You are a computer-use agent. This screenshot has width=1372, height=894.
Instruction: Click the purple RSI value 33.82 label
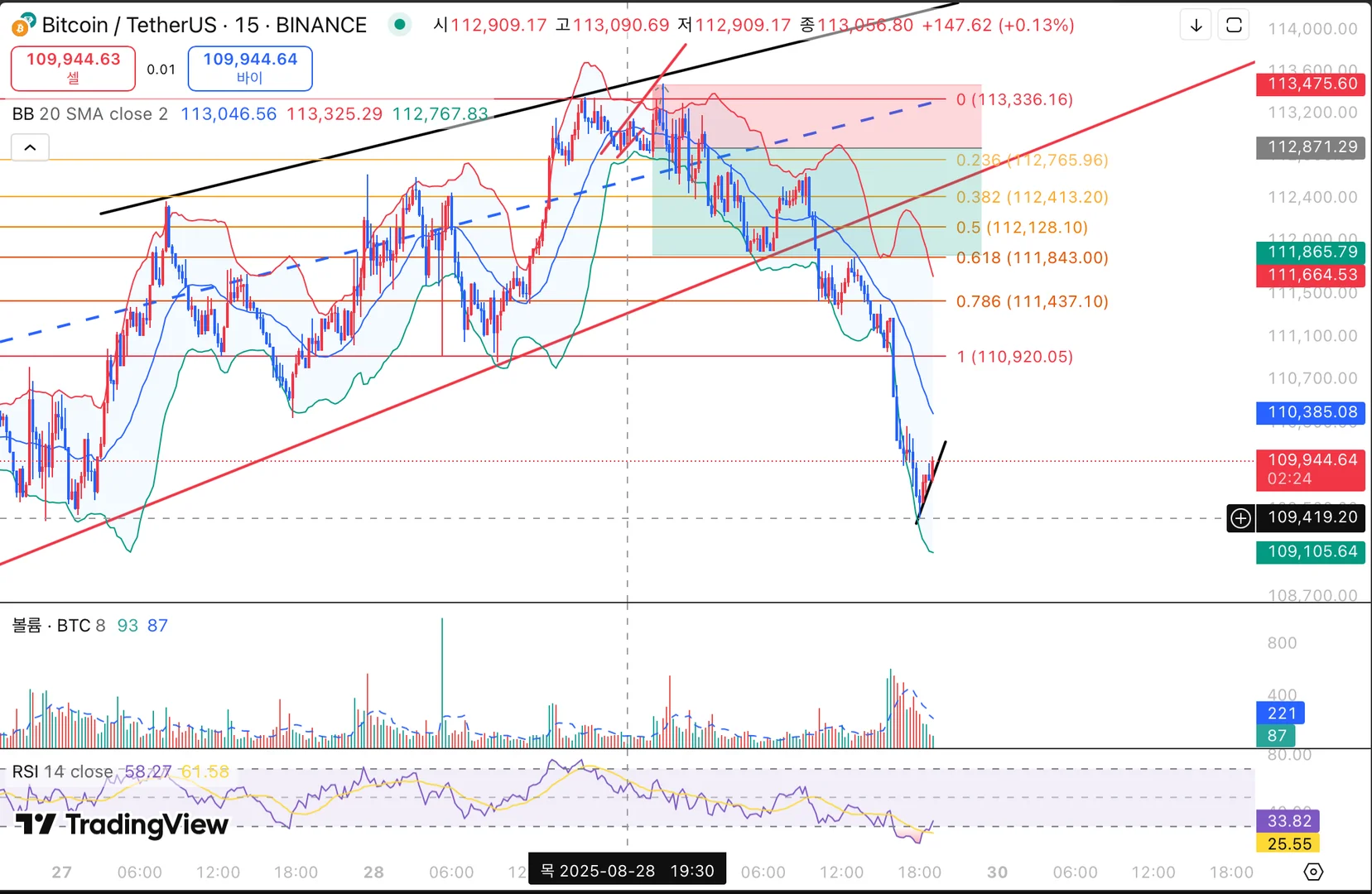pyautogui.click(x=1288, y=820)
